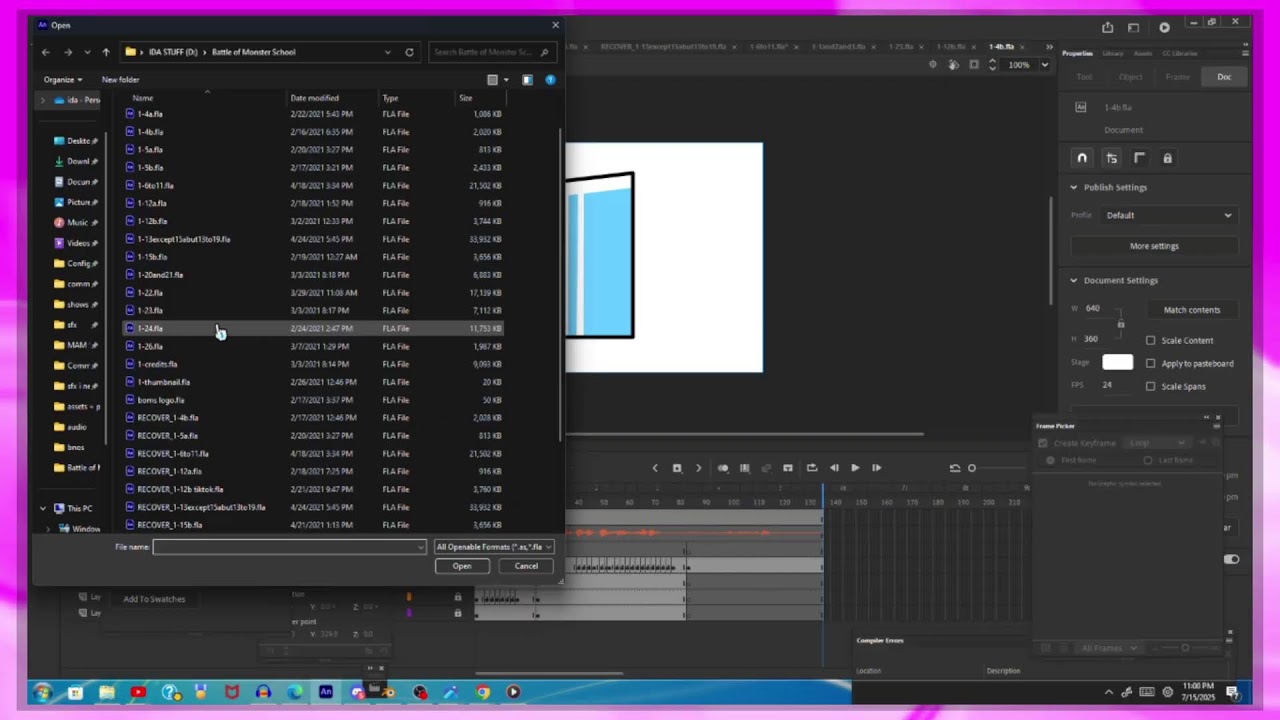Switch to the 1-4b.fla document tab
Image resolution: width=1280 pixels, height=720 pixels.
pyautogui.click(x=1001, y=47)
